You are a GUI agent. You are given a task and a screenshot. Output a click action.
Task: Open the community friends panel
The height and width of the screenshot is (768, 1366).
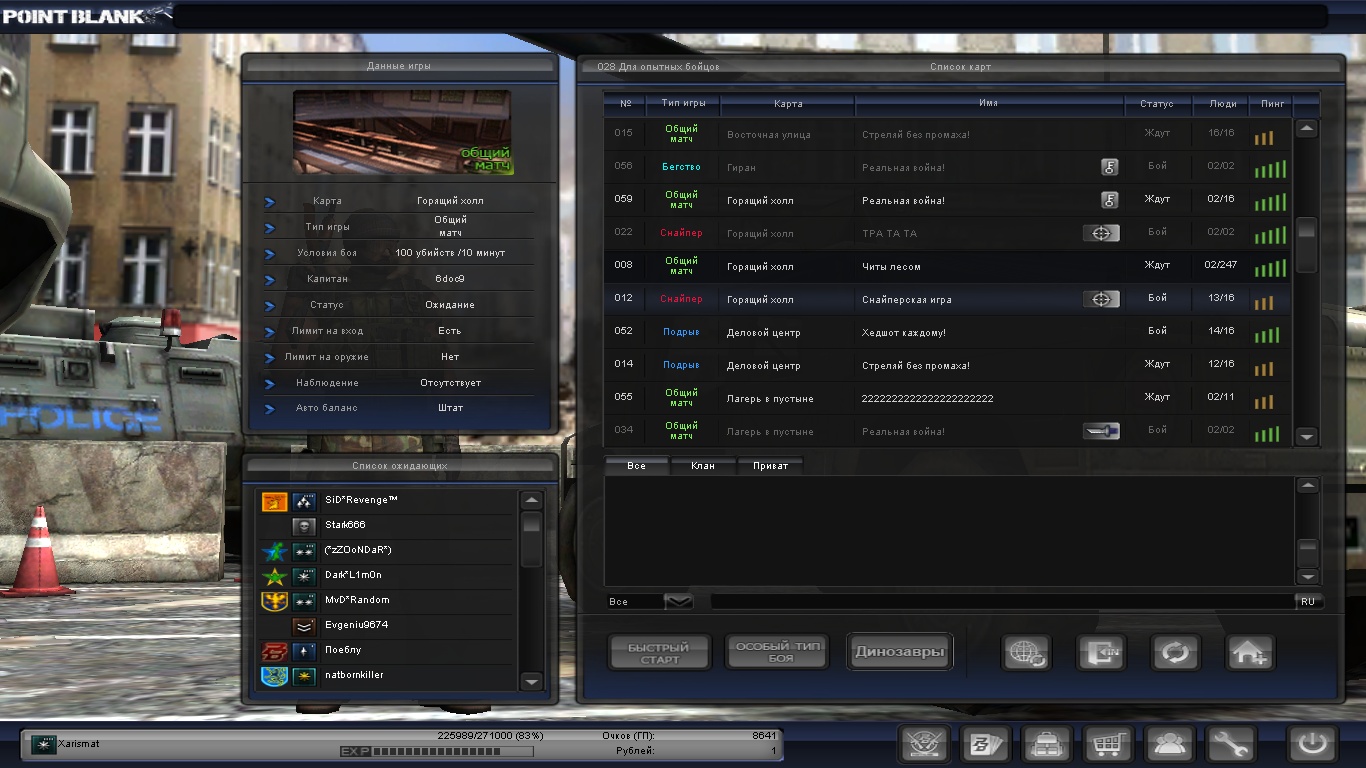pos(1170,744)
